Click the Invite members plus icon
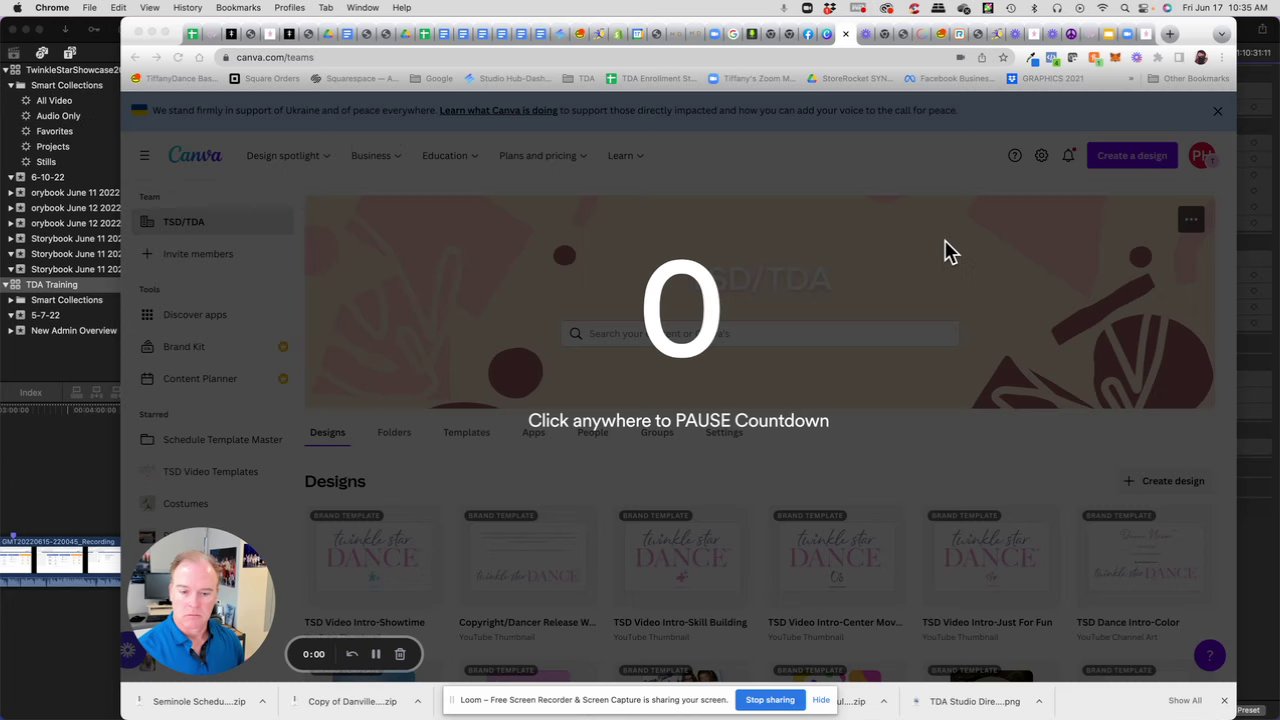This screenshot has width=1280, height=720. pos(147,254)
